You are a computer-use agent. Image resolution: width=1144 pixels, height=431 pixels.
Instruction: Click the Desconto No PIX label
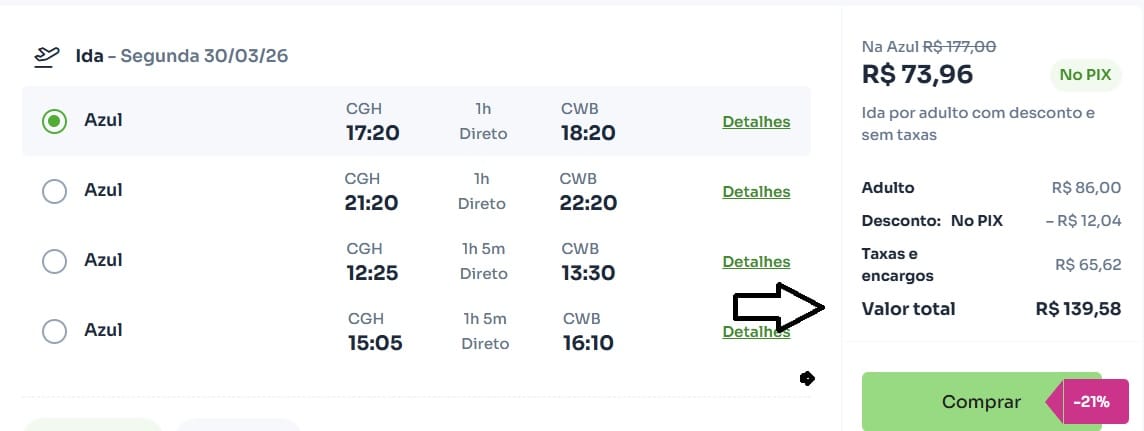(x=932, y=220)
